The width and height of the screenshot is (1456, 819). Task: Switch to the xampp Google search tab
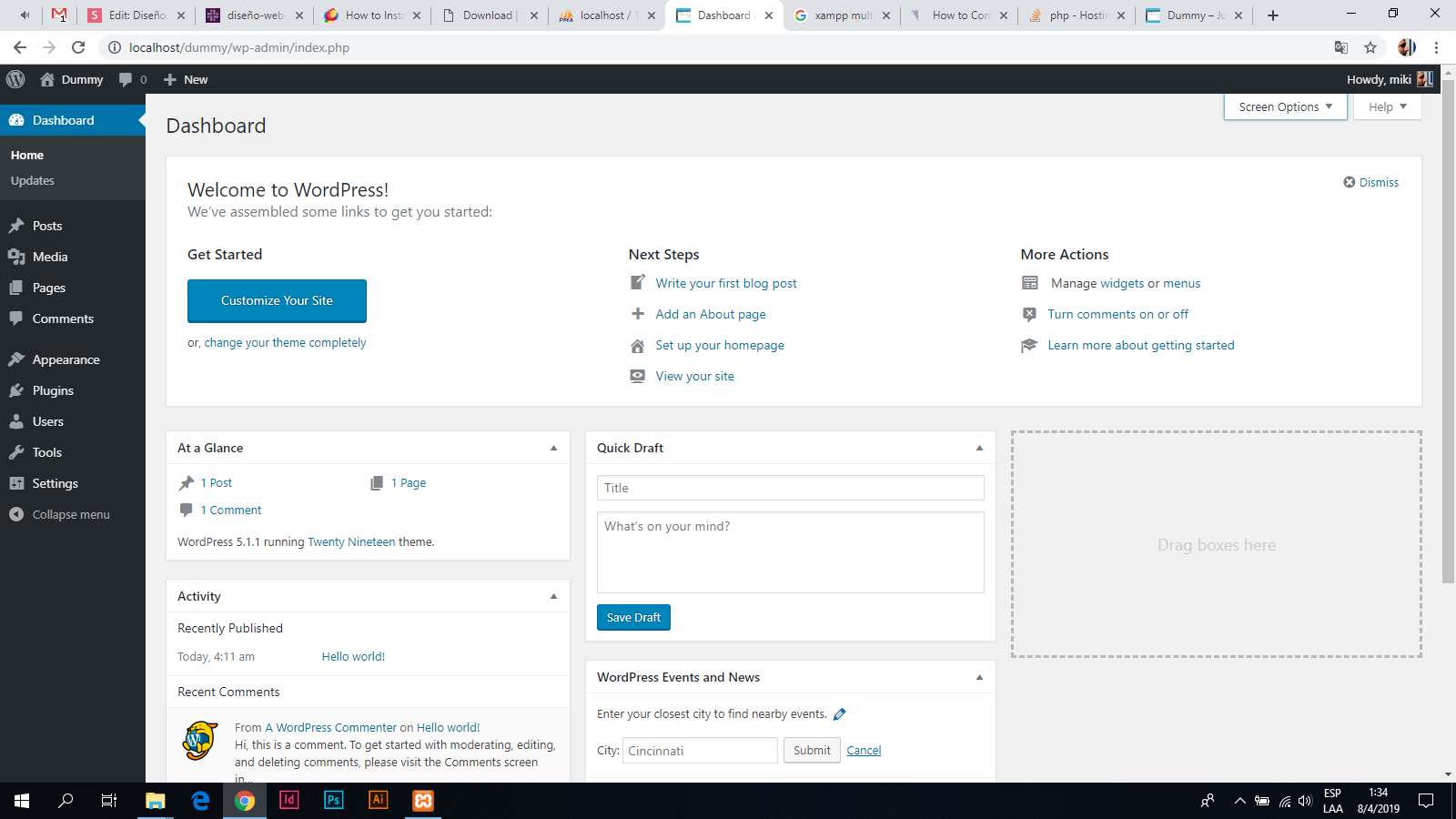tap(843, 15)
